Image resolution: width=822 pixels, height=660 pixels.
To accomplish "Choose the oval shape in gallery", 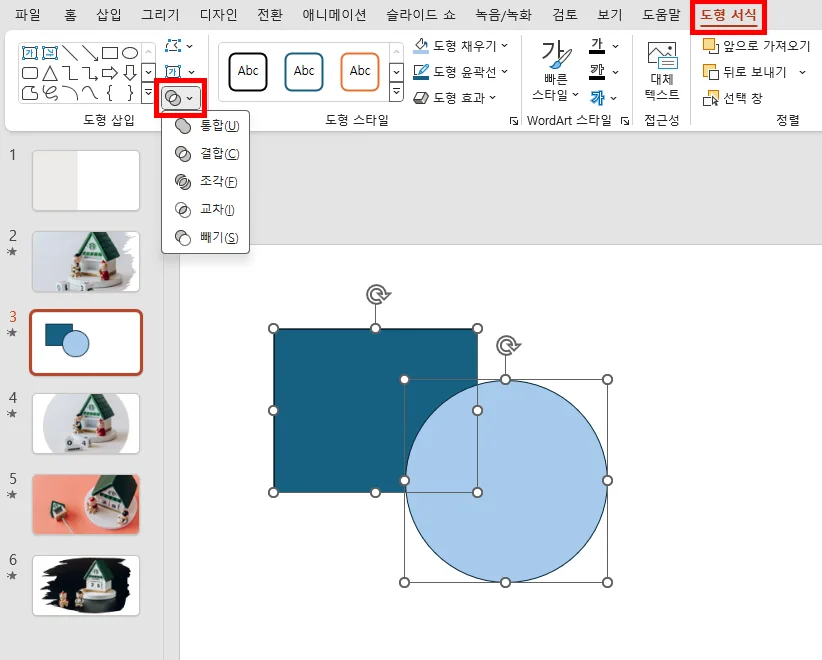I will [129, 53].
